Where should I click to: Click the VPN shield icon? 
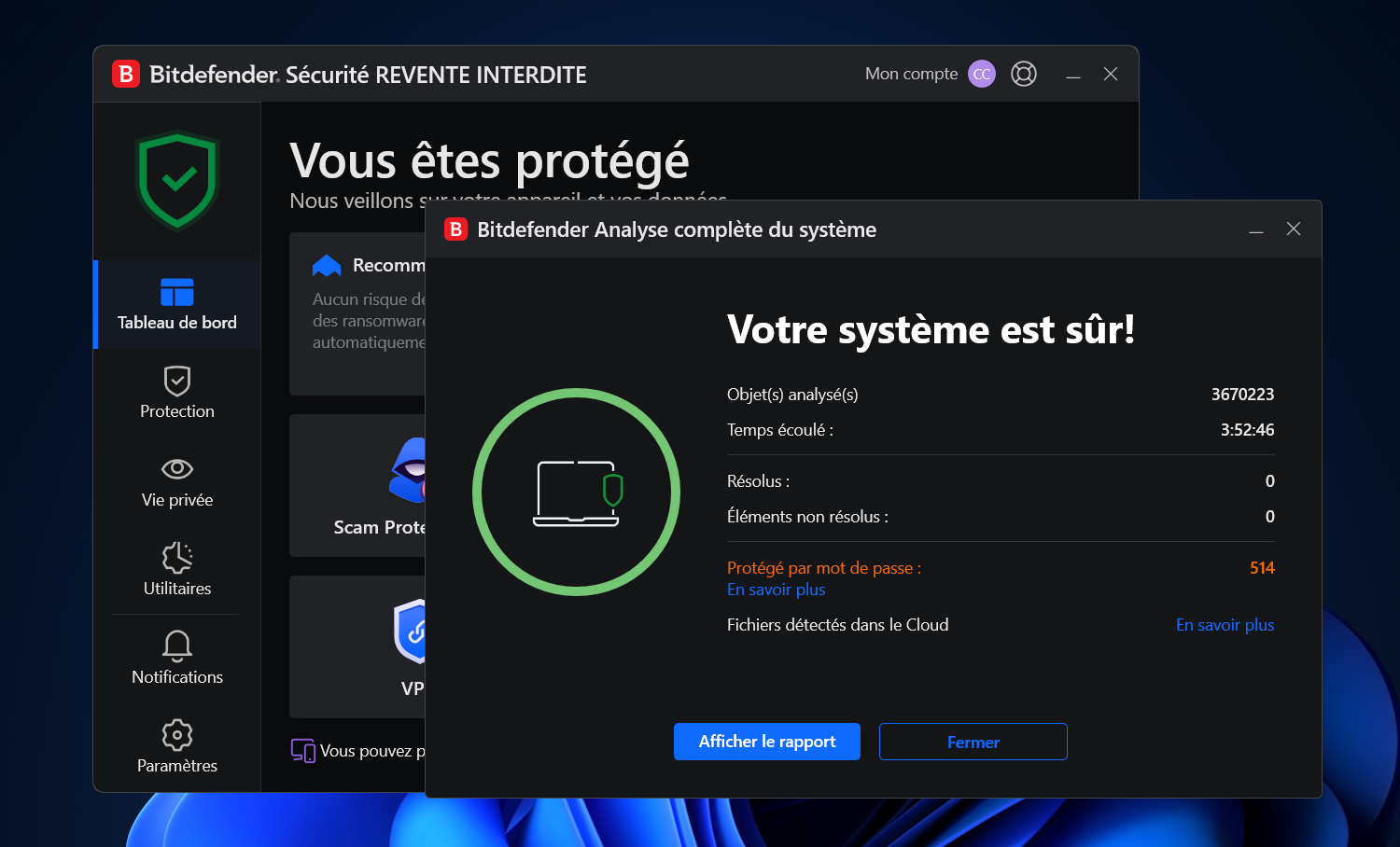(x=411, y=632)
